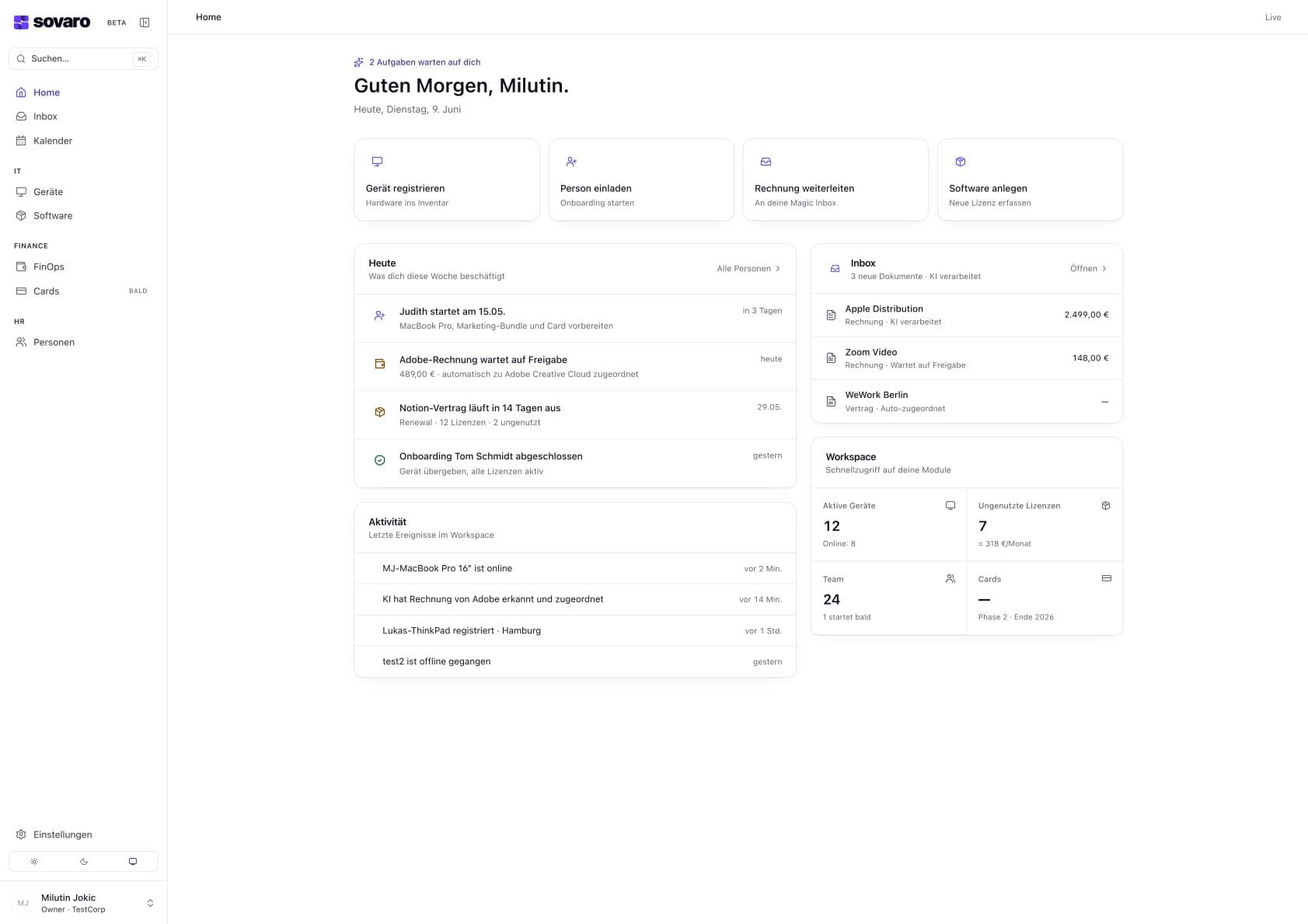1308x924 pixels.
Task: Click monitor icon in Aktive Geräte tile
Action: (x=950, y=506)
